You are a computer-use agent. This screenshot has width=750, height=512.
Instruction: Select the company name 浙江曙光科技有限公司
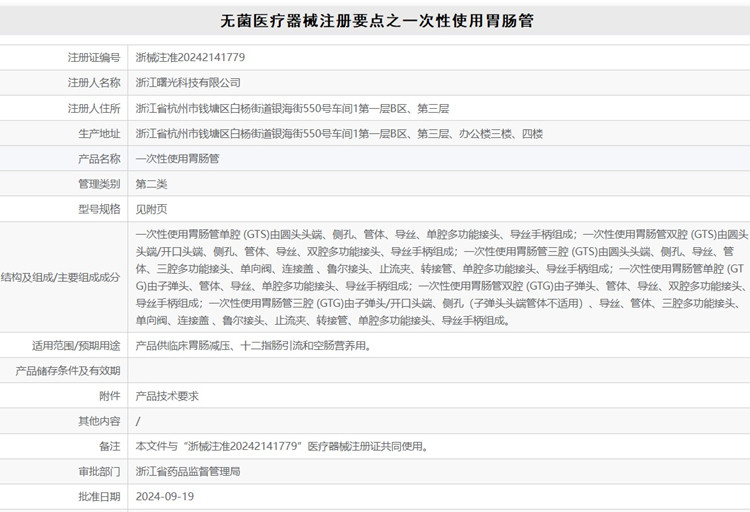click(188, 83)
